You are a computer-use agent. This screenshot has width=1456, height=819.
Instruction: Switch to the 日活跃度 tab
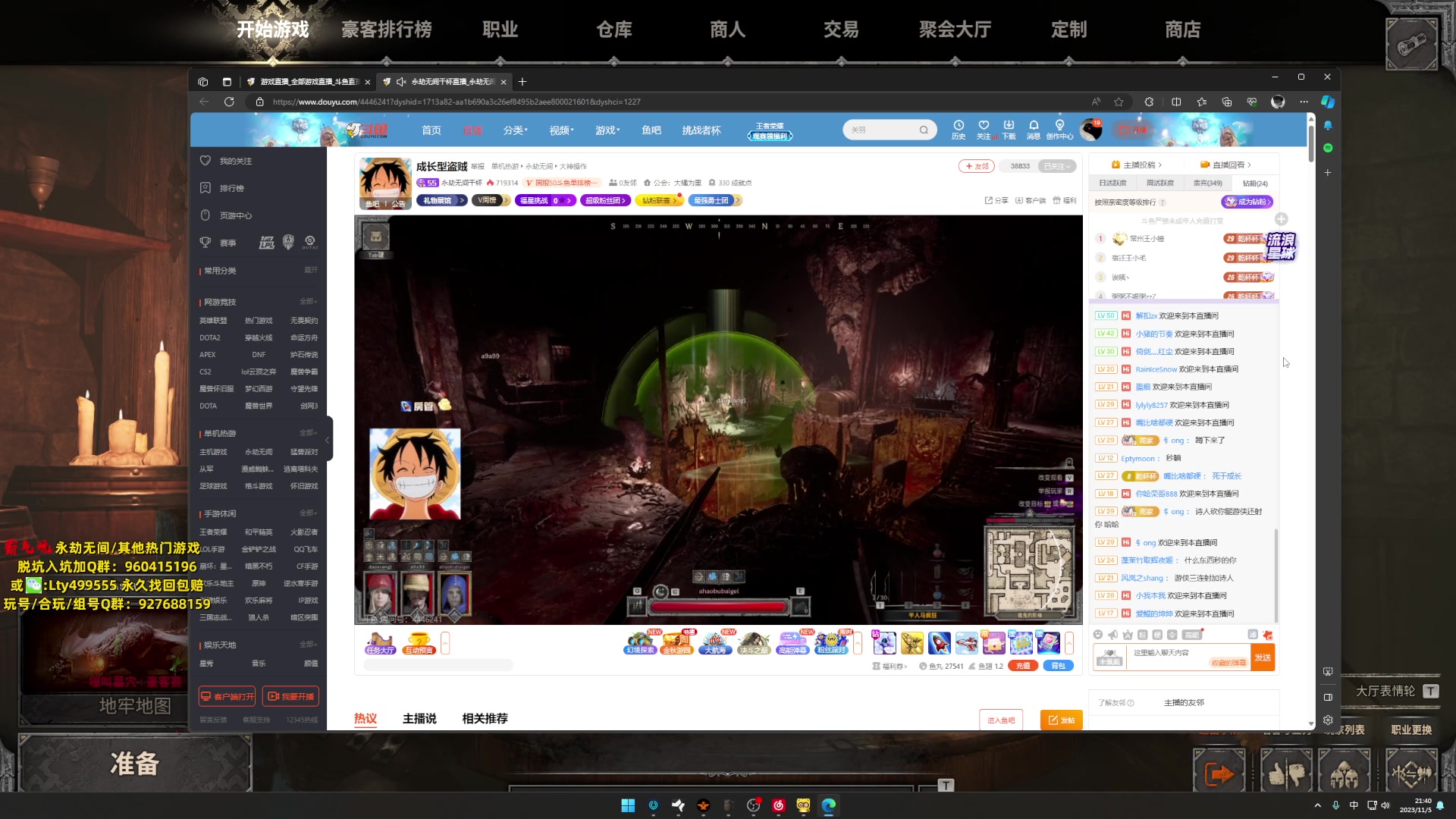[1112, 184]
